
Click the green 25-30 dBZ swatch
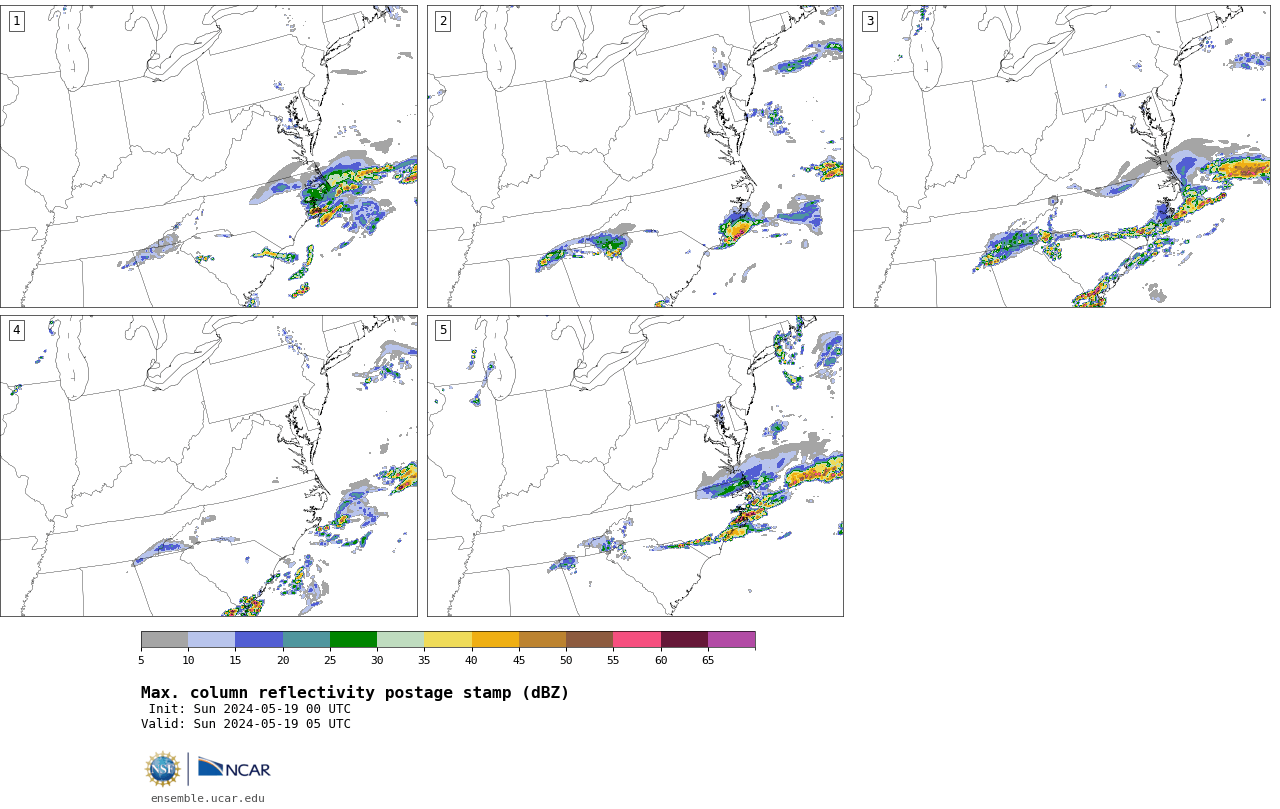tap(353, 640)
